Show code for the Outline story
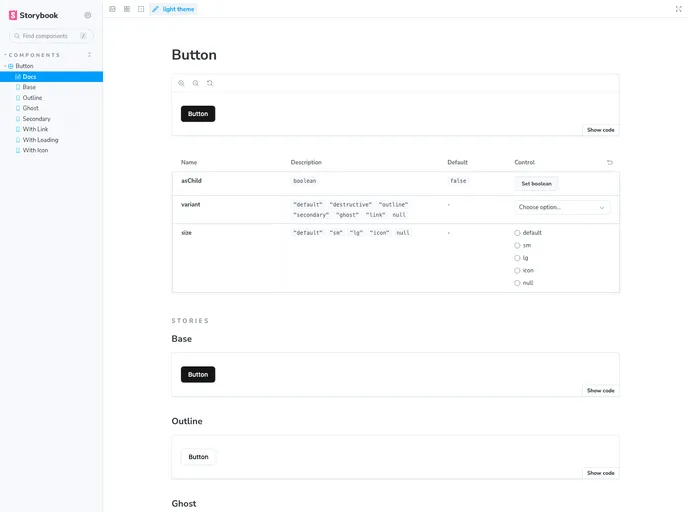This screenshot has height=512, width=688. pyautogui.click(x=601, y=473)
